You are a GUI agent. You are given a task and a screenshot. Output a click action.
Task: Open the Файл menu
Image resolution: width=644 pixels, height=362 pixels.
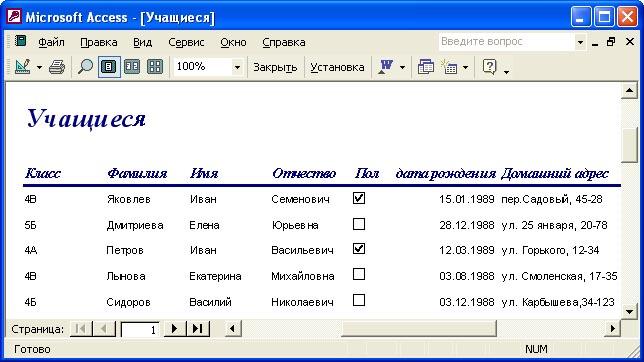click(x=51, y=42)
